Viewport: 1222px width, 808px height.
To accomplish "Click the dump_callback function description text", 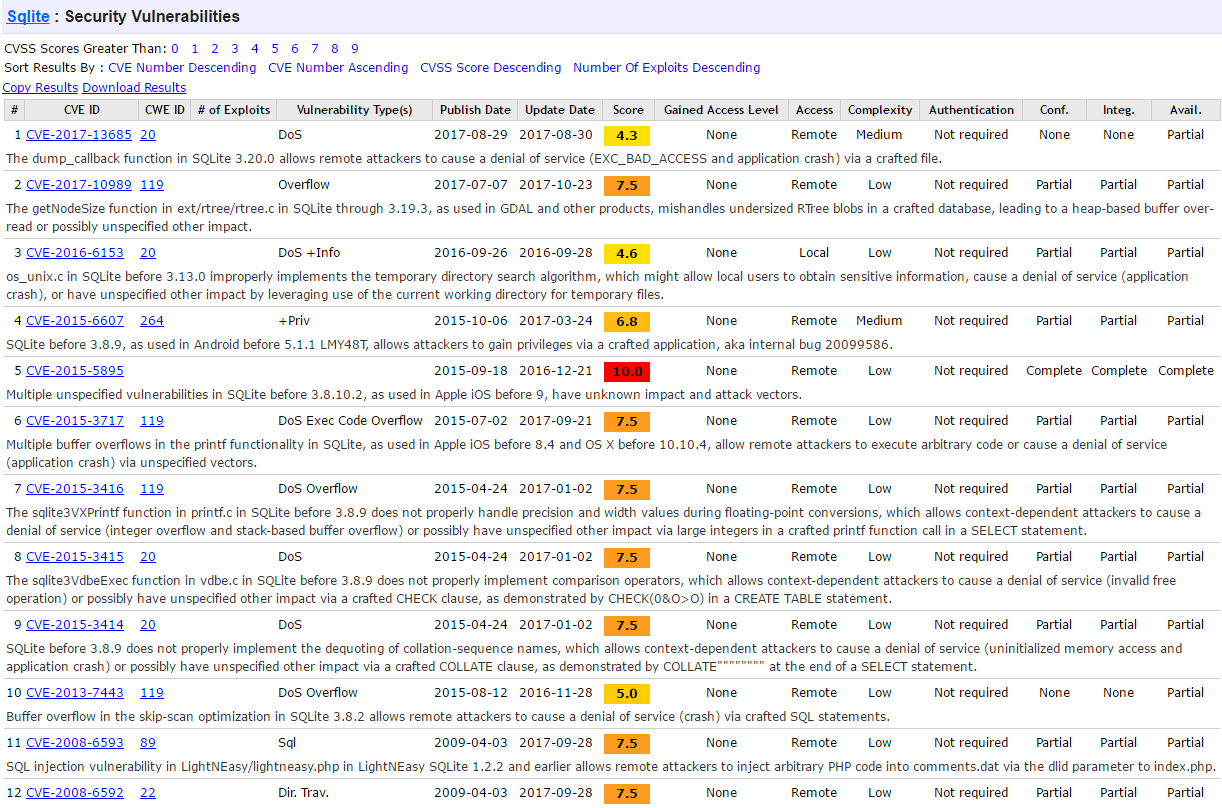I will click(474, 158).
